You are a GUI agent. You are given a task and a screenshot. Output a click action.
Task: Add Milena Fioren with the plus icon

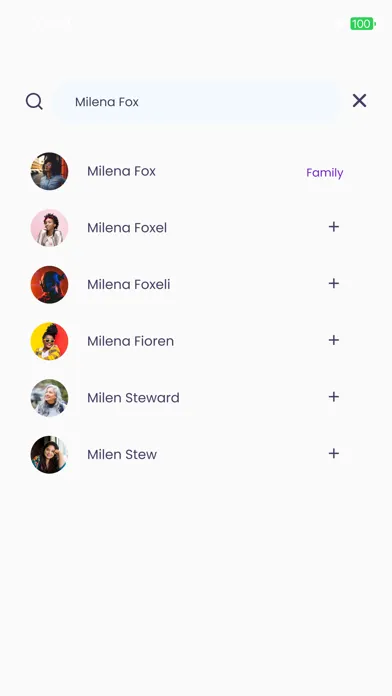click(x=333, y=340)
